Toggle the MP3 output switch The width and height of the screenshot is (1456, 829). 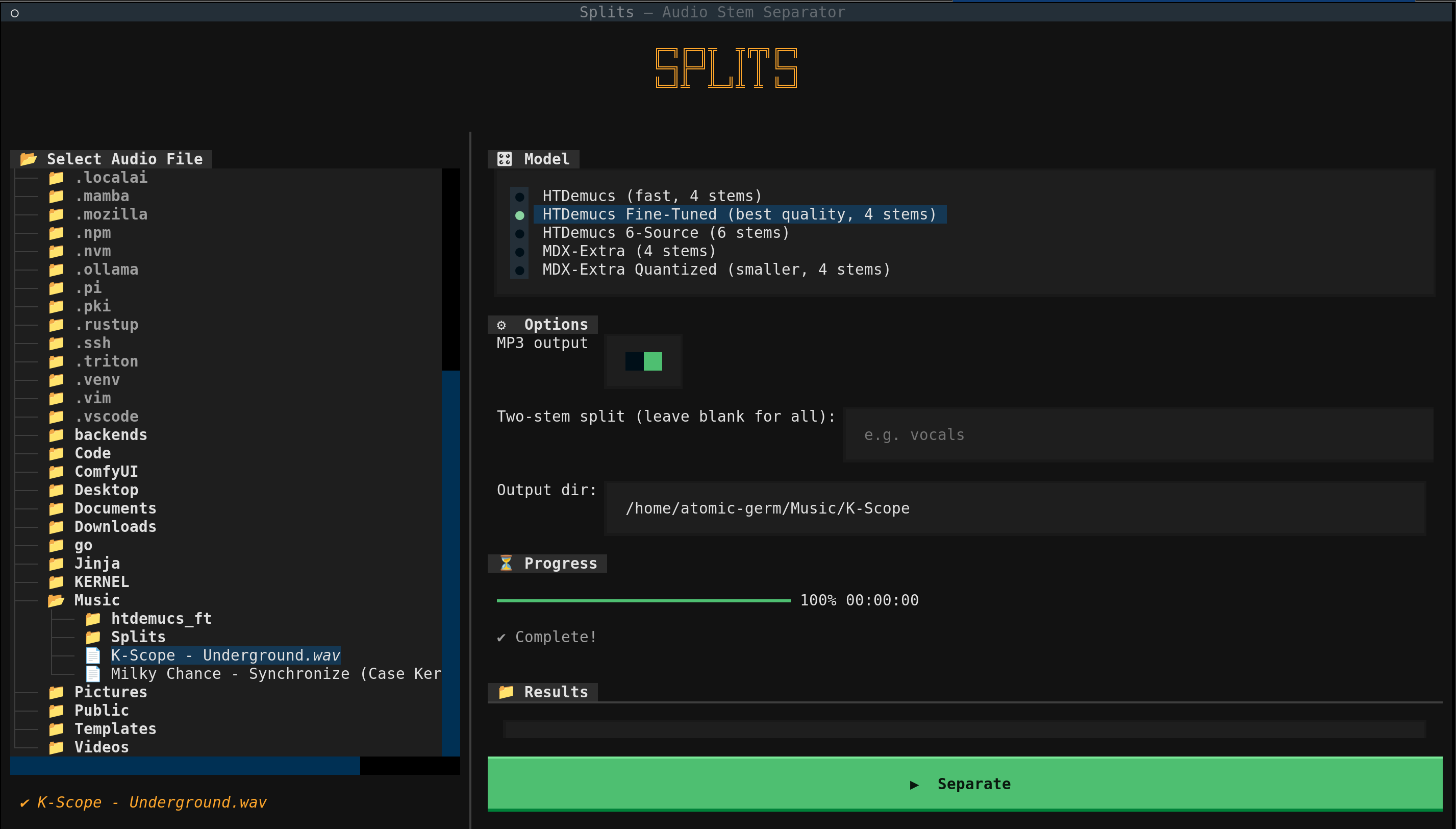click(643, 361)
